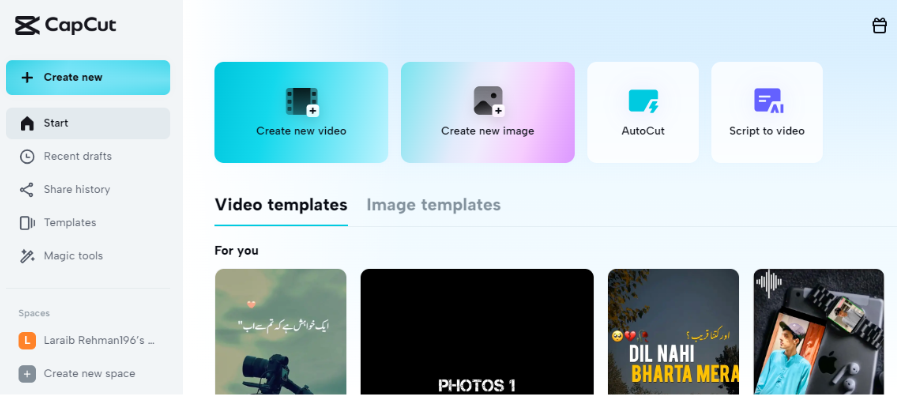
Task: Switch to the Image templates tab
Action: click(434, 205)
